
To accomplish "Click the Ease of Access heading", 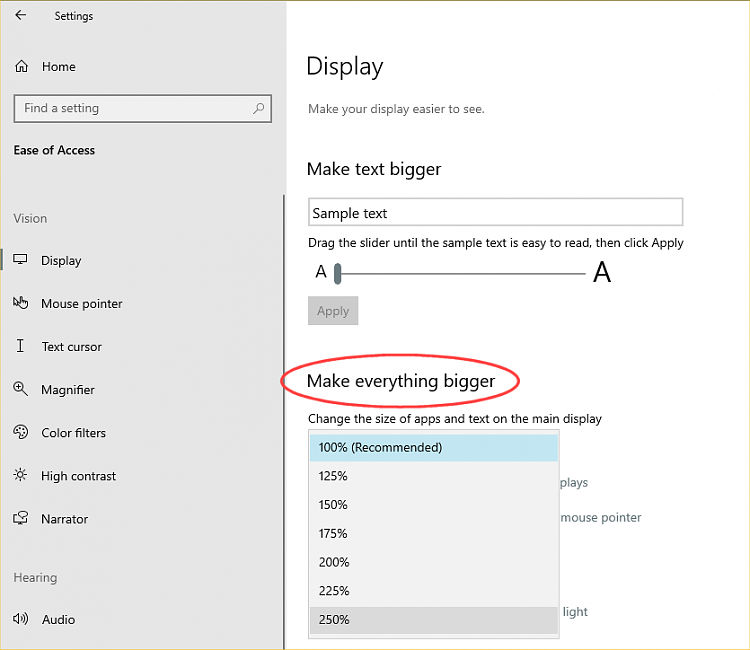I will (x=54, y=150).
